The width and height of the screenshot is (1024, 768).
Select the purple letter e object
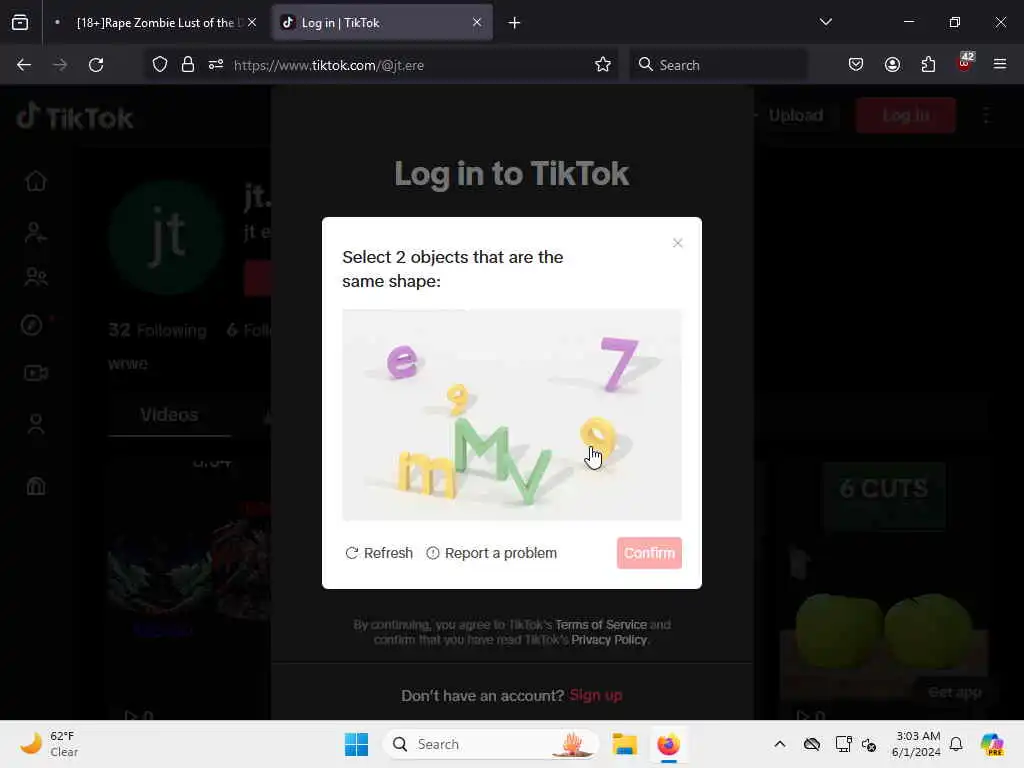[402, 362]
